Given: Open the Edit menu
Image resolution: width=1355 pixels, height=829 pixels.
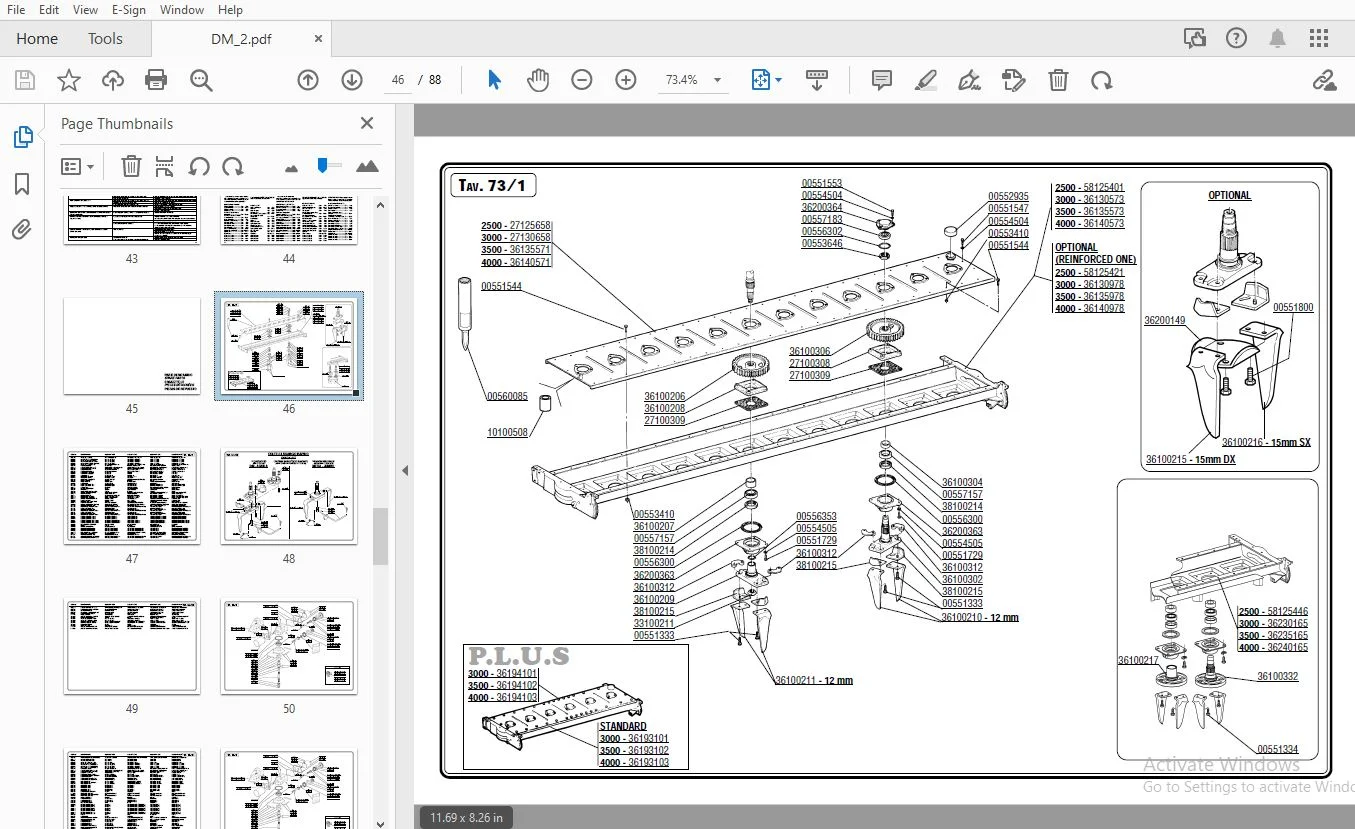Looking at the screenshot, I should pyautogui.click(x=49, y=10).
